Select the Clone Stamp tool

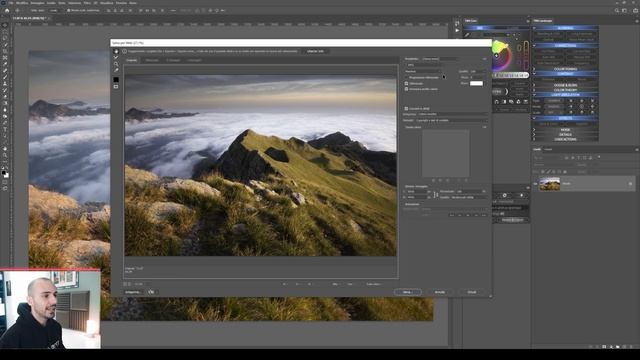5,84
